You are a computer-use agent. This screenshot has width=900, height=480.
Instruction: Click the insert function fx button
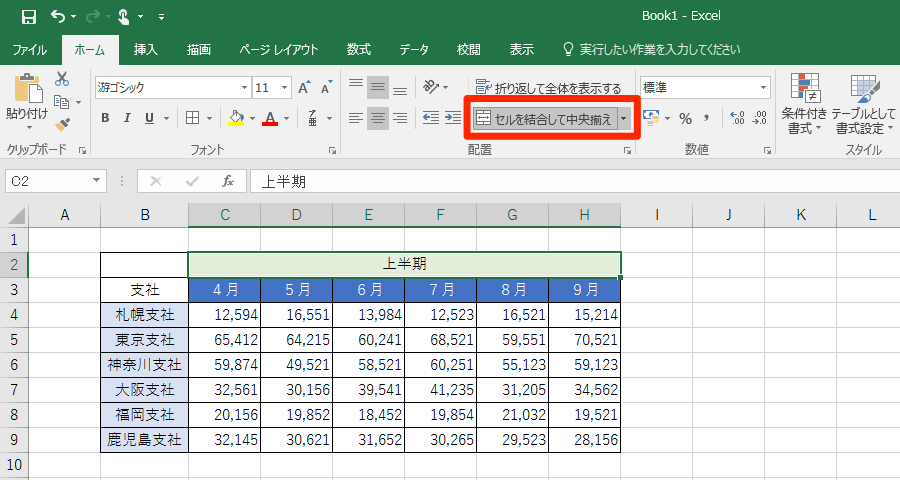click(x=228, y=181)
